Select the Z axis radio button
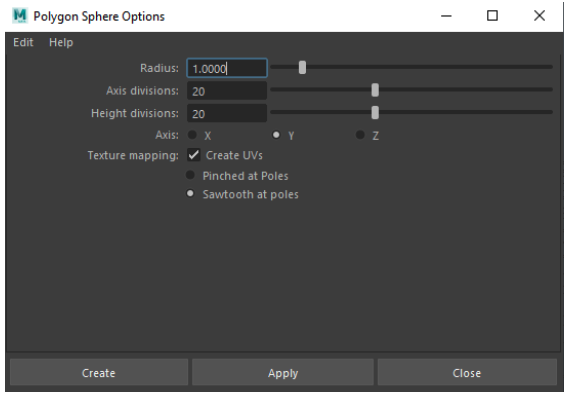Viewport: 569px width, 395px height. coord(360,135)
